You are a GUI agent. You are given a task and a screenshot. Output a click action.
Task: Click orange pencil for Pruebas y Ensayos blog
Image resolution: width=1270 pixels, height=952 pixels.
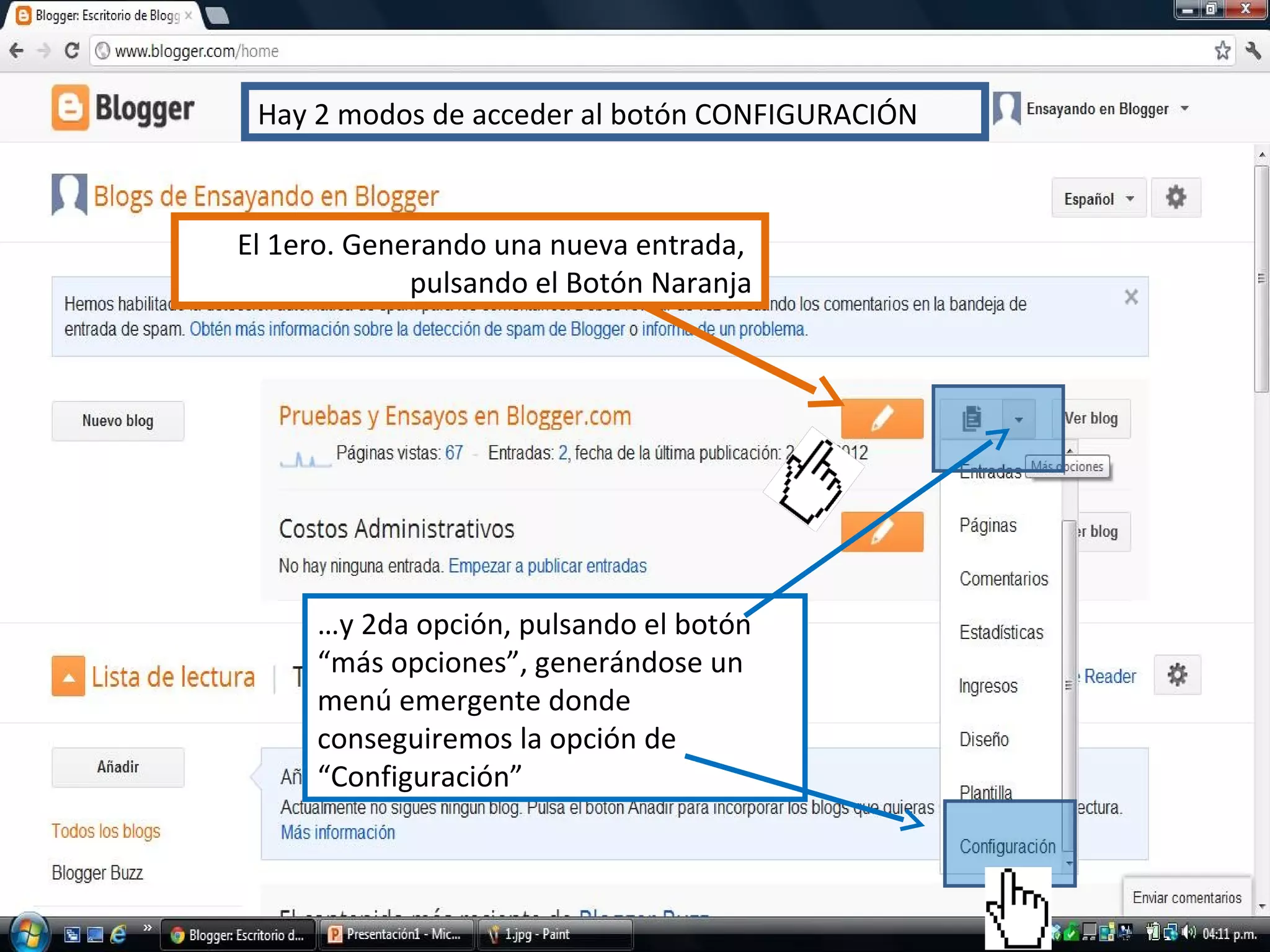click(x=882, y=418)
